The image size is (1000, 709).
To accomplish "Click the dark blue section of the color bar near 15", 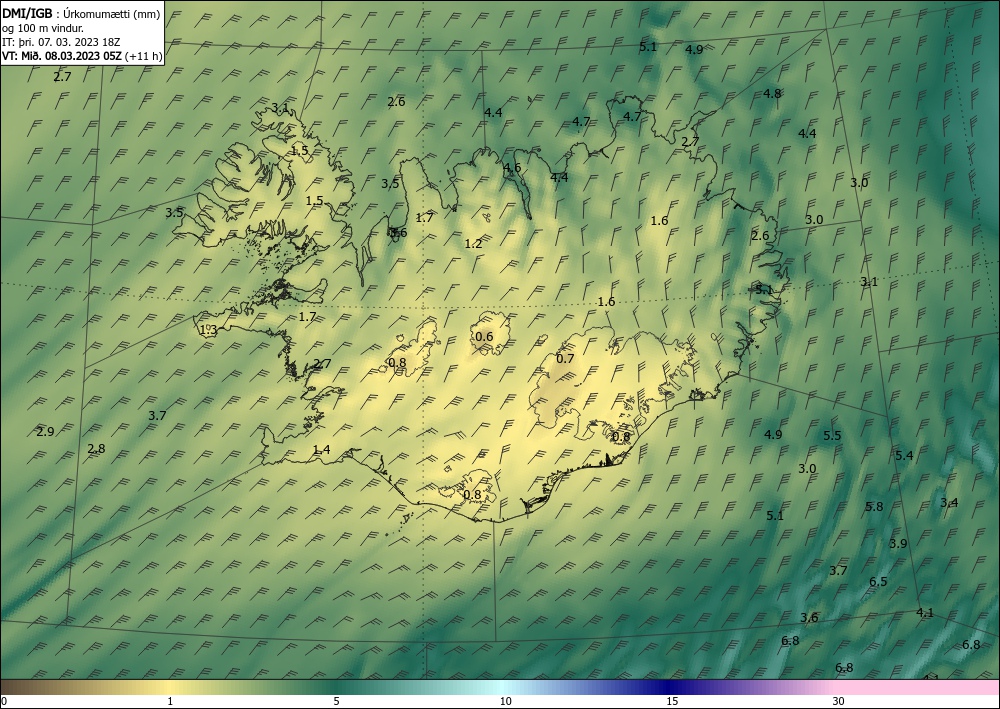I will click(670, 687).
